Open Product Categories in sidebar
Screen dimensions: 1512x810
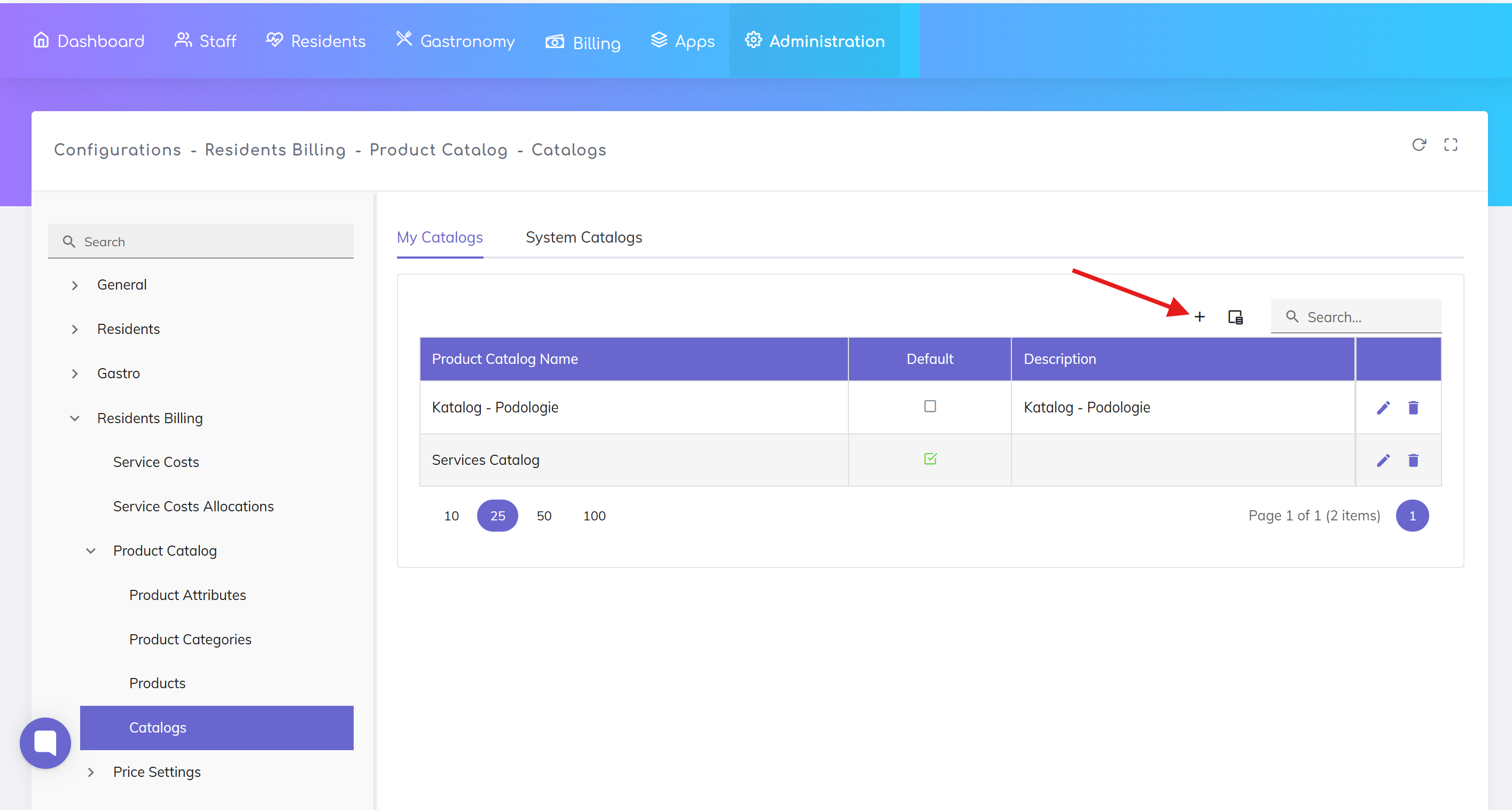(x=190, y=639)
